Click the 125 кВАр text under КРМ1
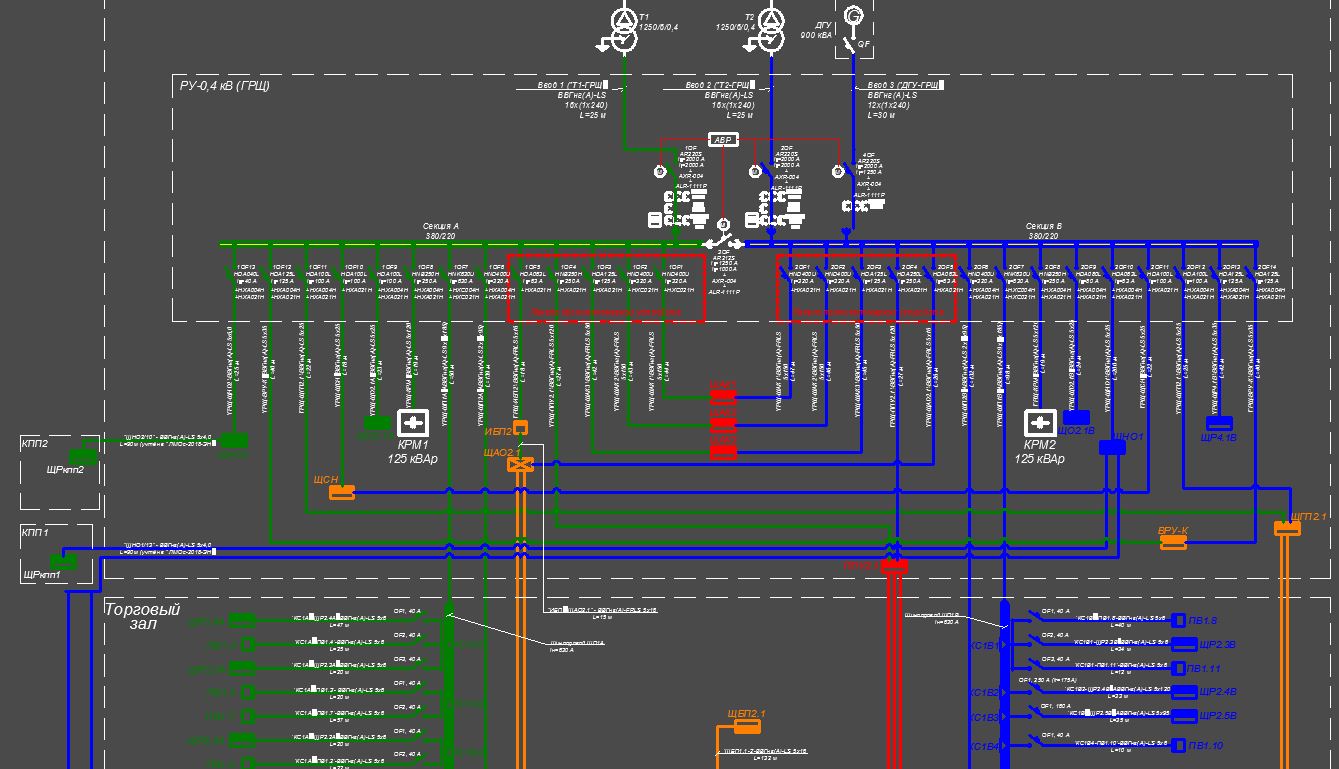 [413, 459]
